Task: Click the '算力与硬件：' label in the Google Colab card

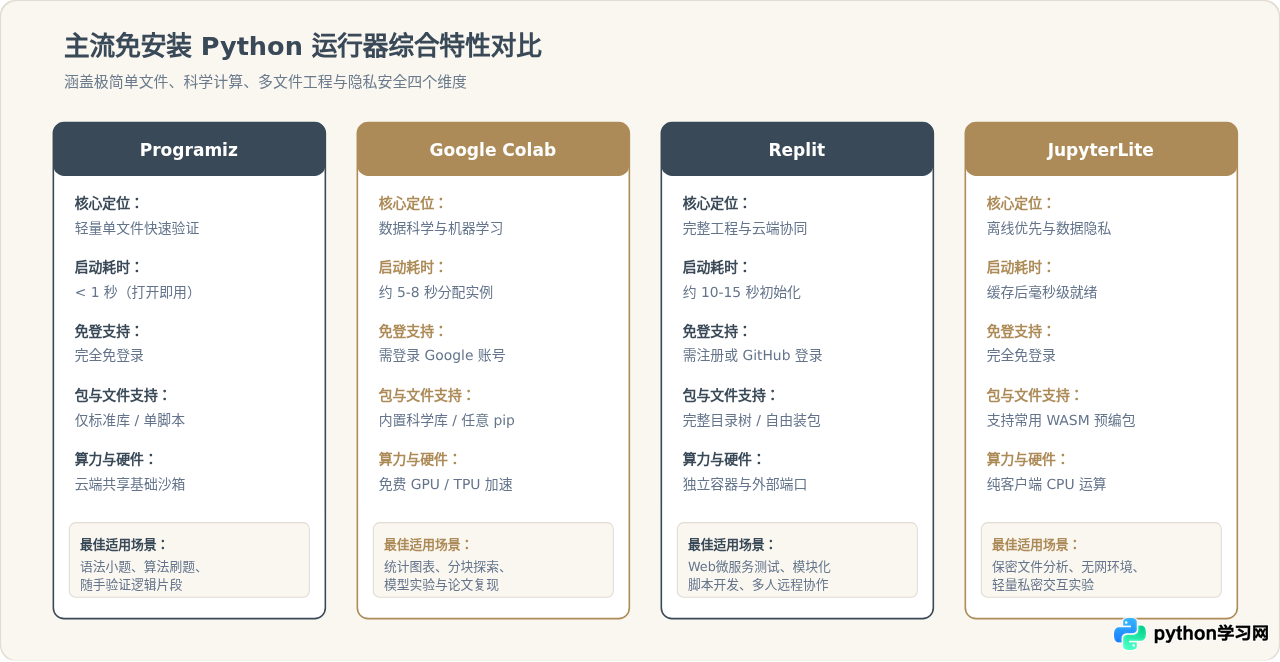Action: point(419,459)
